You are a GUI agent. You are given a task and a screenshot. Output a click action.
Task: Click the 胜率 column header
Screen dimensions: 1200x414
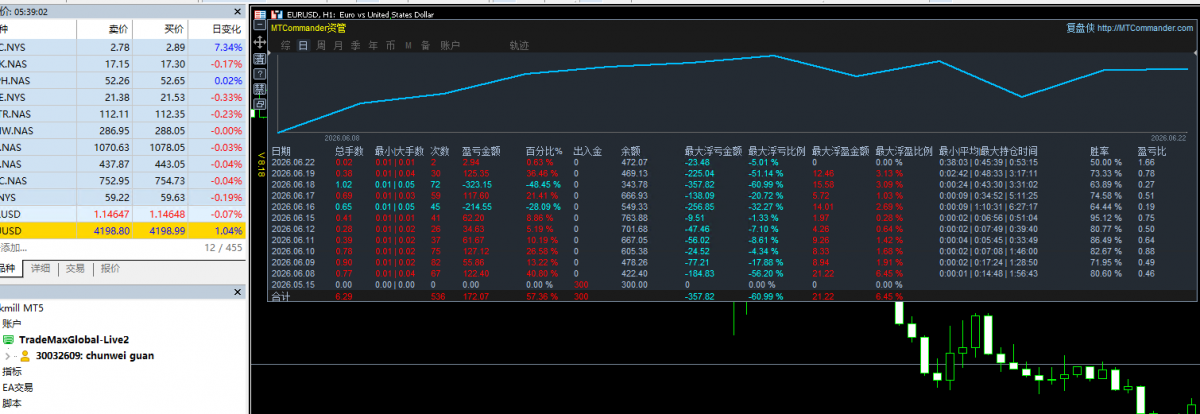click(1100, 151)
